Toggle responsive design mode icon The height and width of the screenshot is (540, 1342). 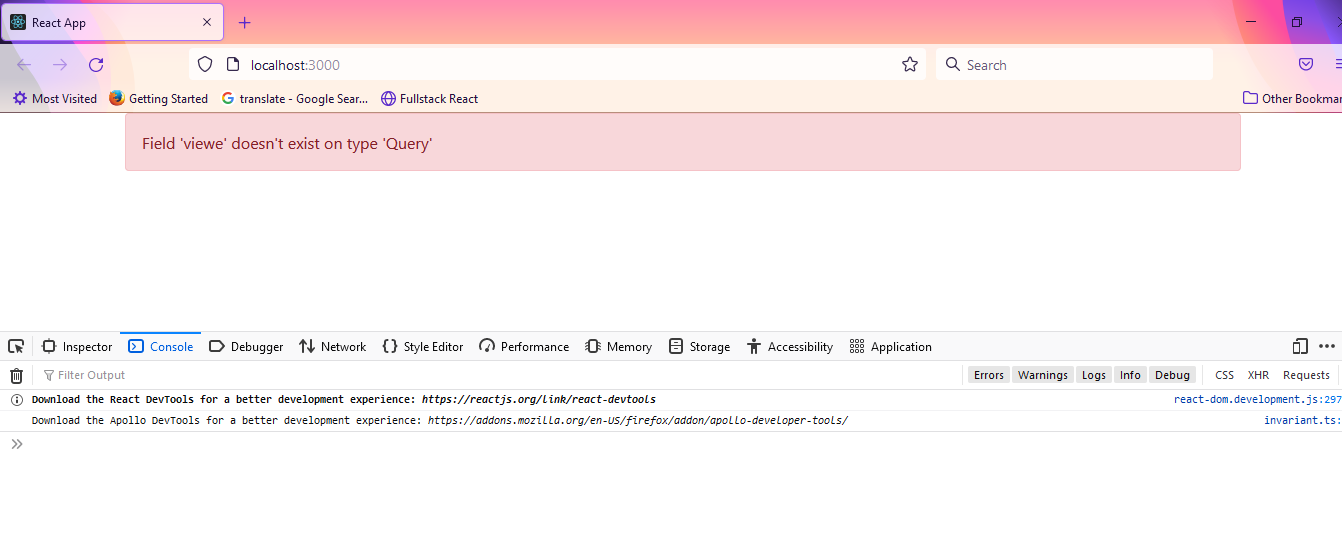click(1300, 347)
